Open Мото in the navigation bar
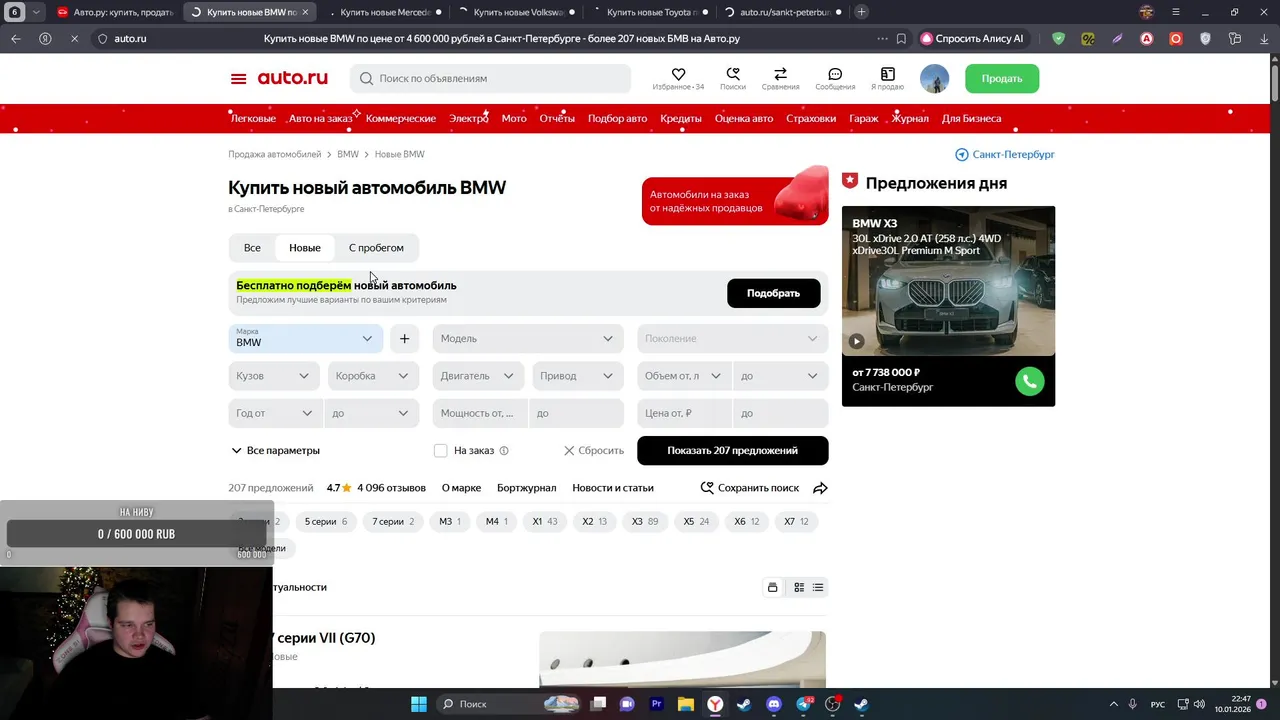The image size is (1280, 720). click(514, 118)
